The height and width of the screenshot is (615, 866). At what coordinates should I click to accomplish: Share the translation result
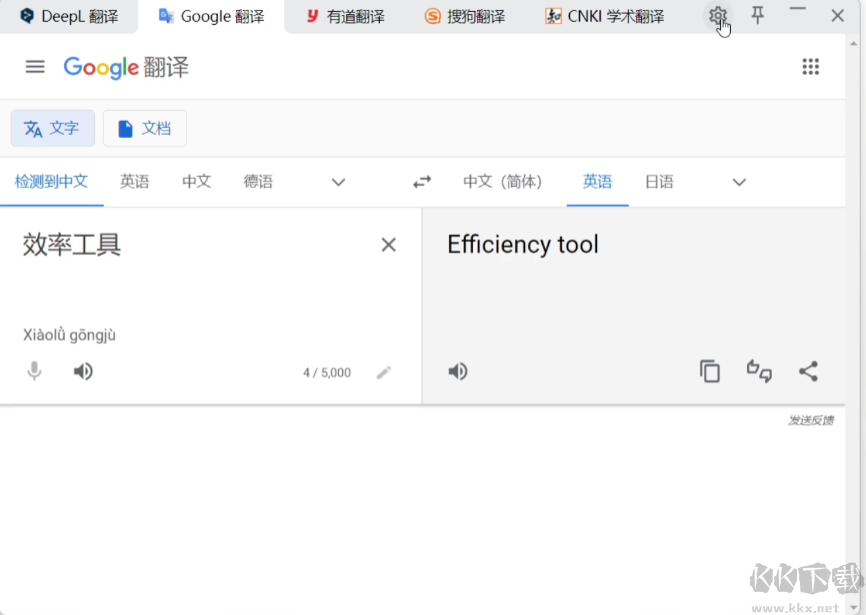(808, 371)
